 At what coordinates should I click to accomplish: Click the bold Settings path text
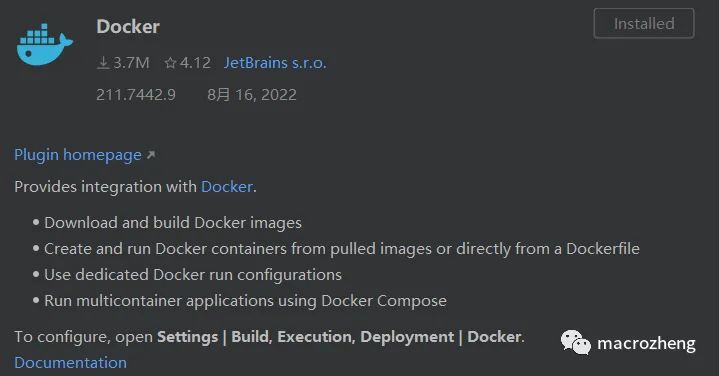pyautogui.click(x=340, y=337)
